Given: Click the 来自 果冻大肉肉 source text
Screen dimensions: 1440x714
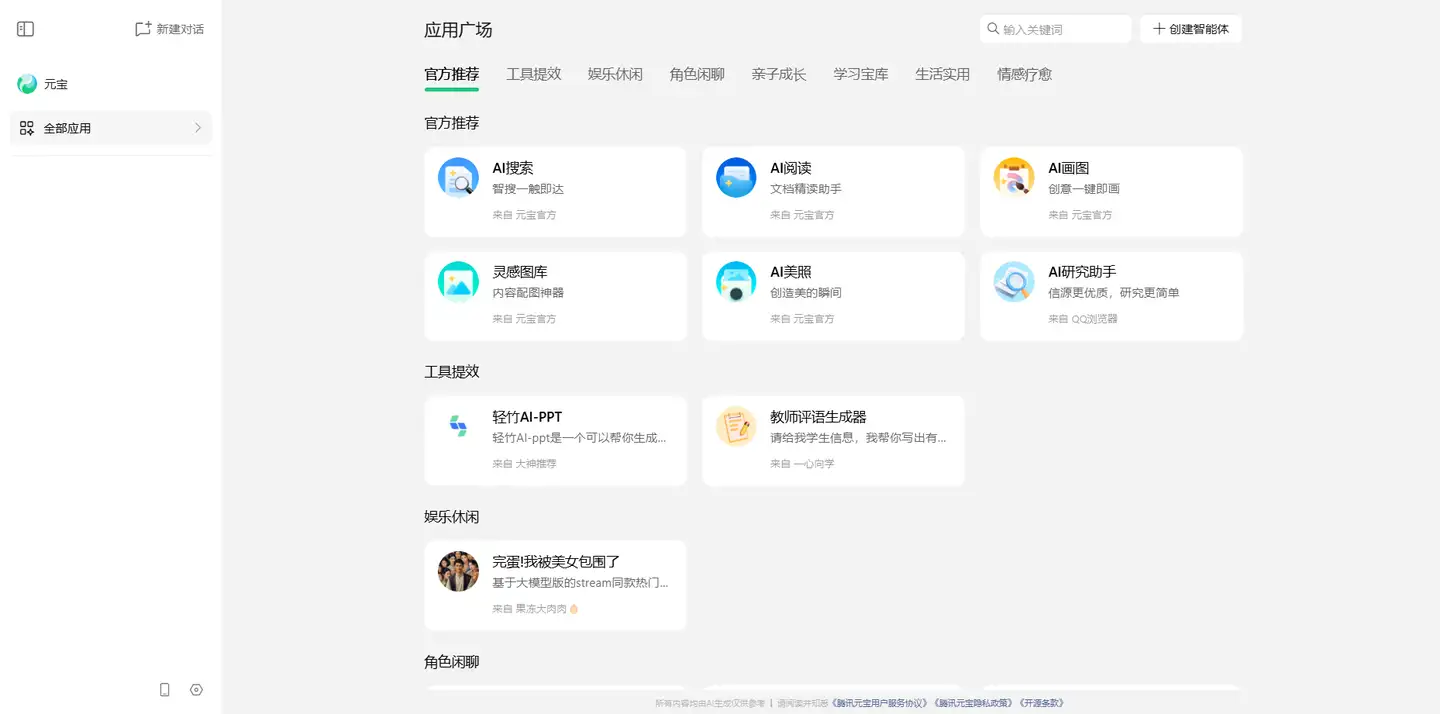Looking at the screenshot, I should [x=535, y=608].
